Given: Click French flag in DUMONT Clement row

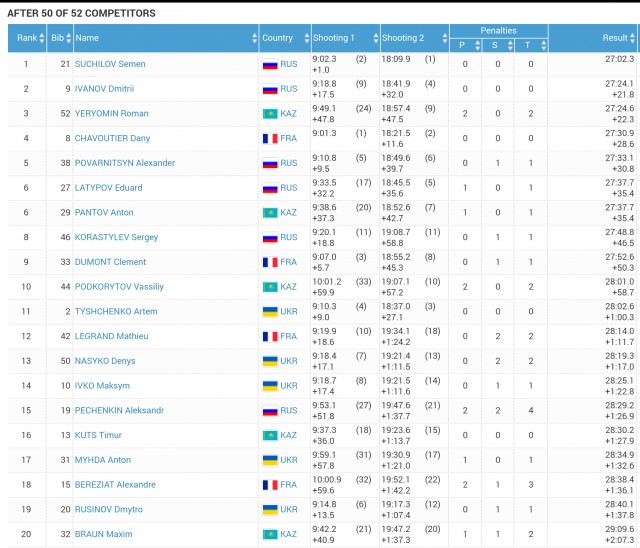Looking at the screenshot, I should click(270, 262).
